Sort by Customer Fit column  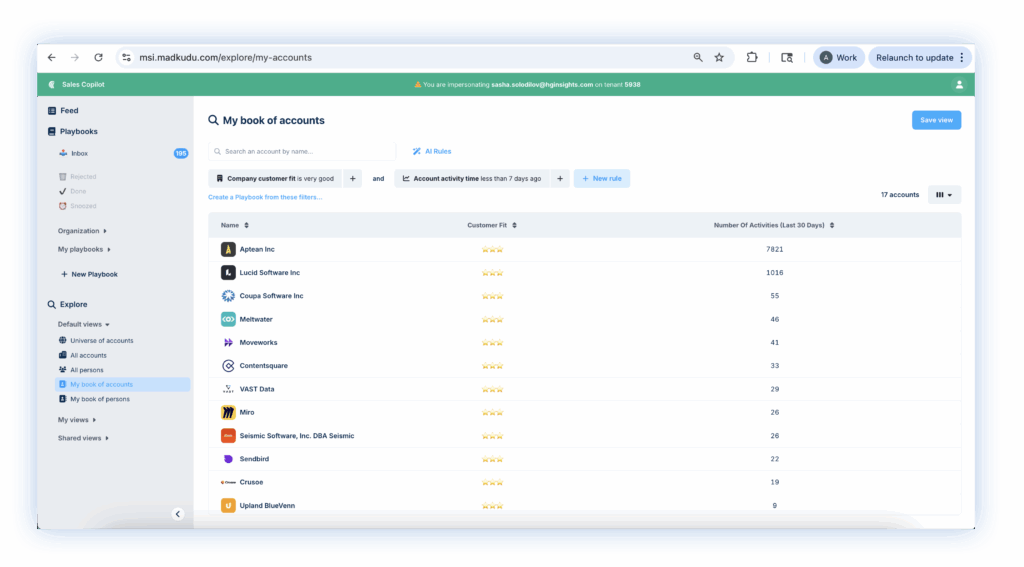pos(514,225)
